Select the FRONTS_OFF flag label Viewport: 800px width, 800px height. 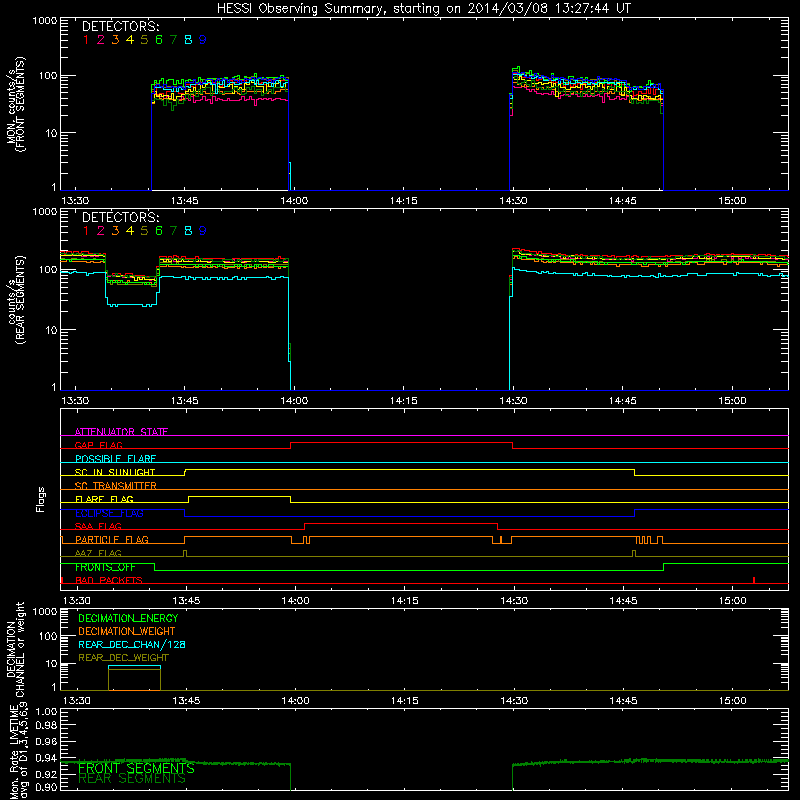point(105,567)
